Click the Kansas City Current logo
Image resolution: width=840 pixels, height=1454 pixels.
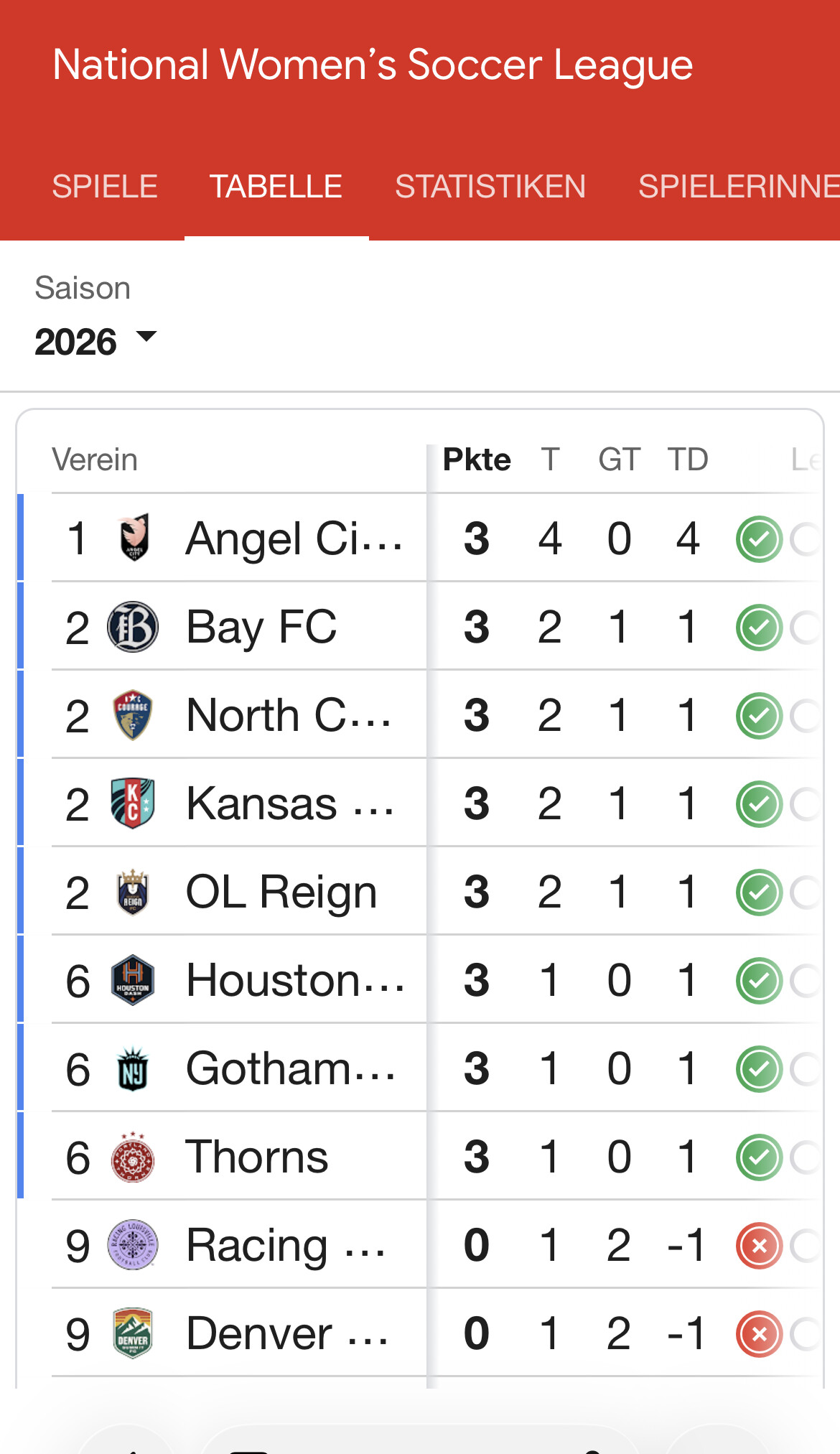(x=133, y=803)
